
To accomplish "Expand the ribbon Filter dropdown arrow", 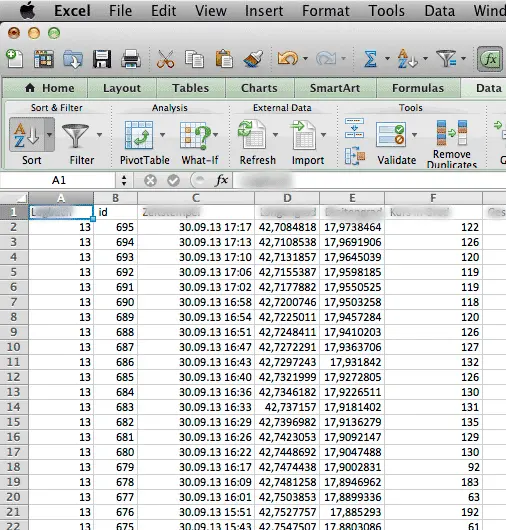I will 99,135.
